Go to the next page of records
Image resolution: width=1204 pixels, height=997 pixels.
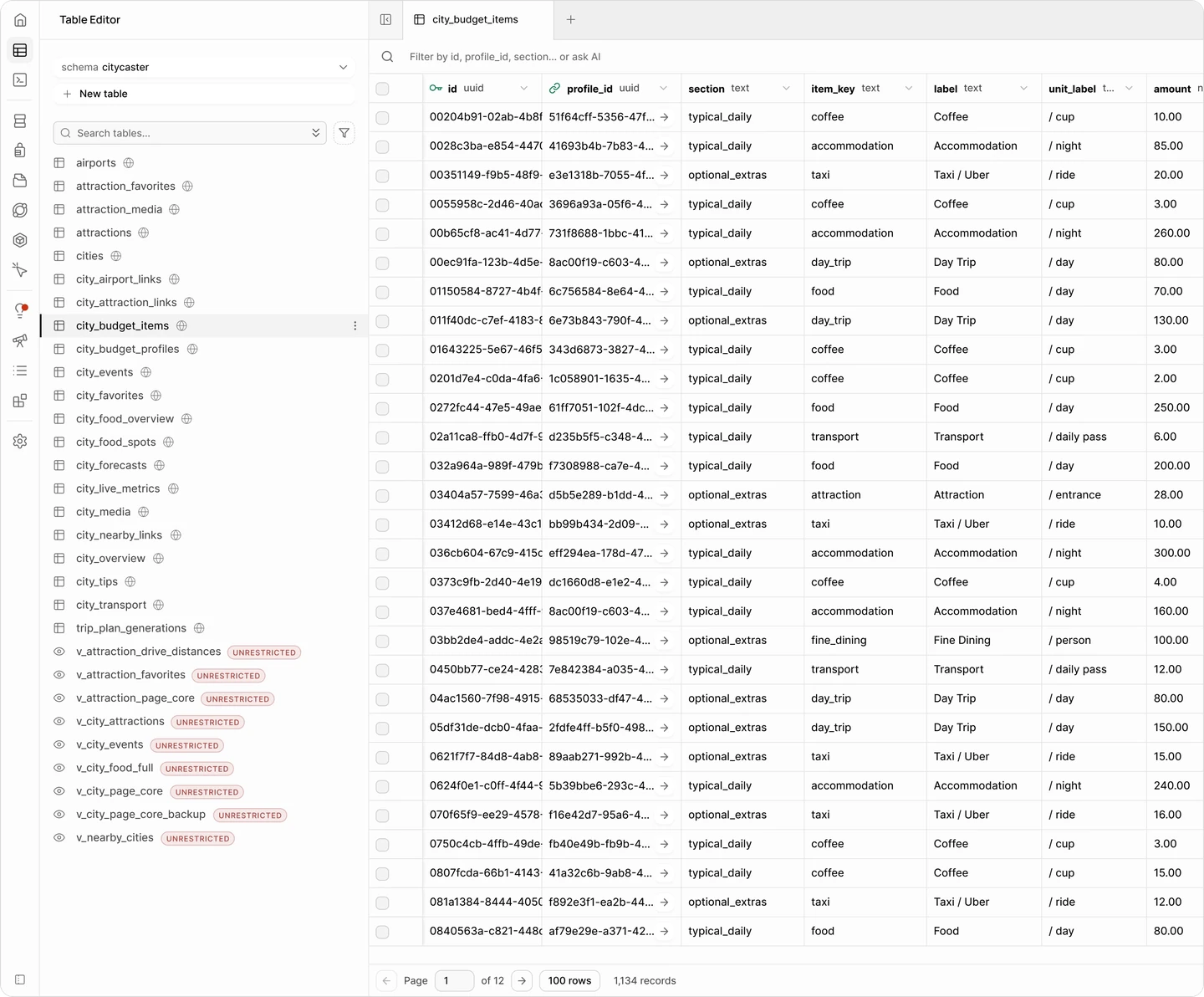click(522, 980)
